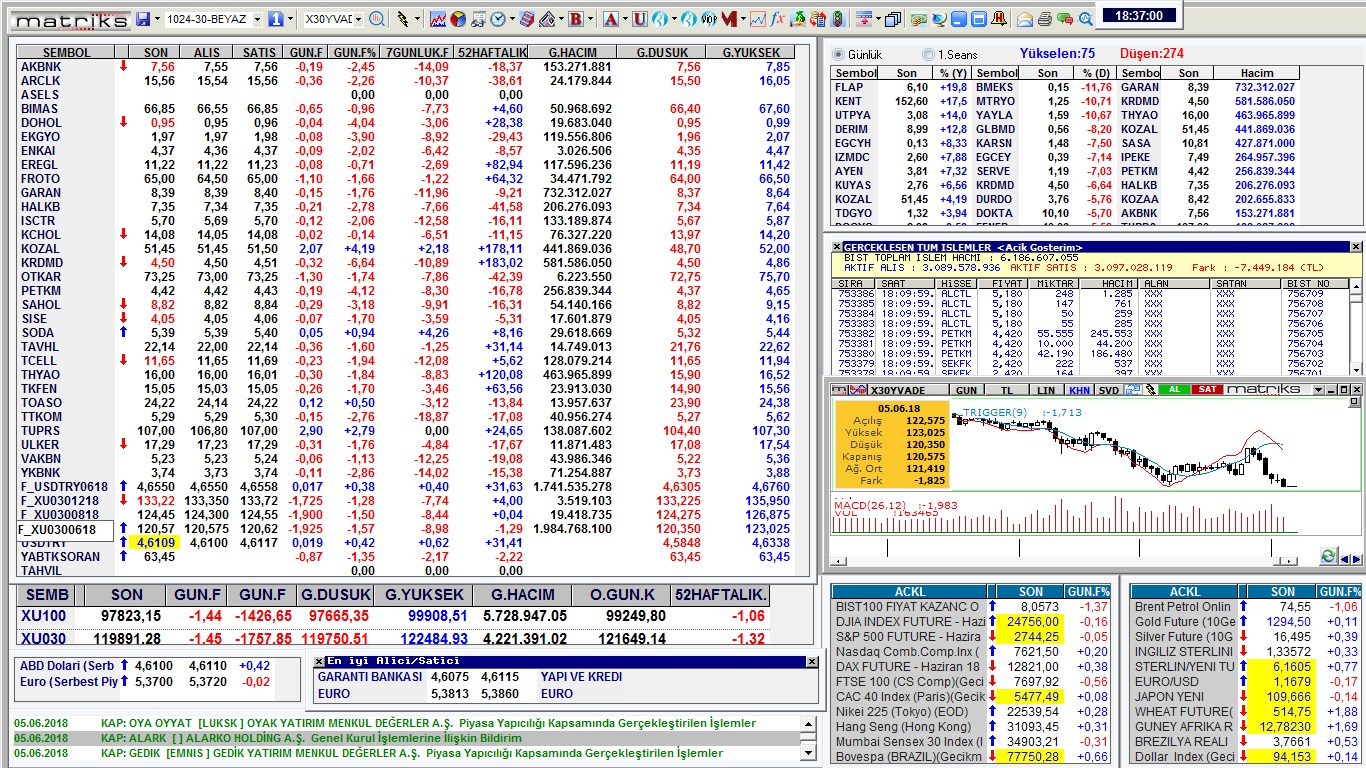Click the green refresh icon under chart
The height and width of the screenshot is (768, 1366).
point(1328,556)
